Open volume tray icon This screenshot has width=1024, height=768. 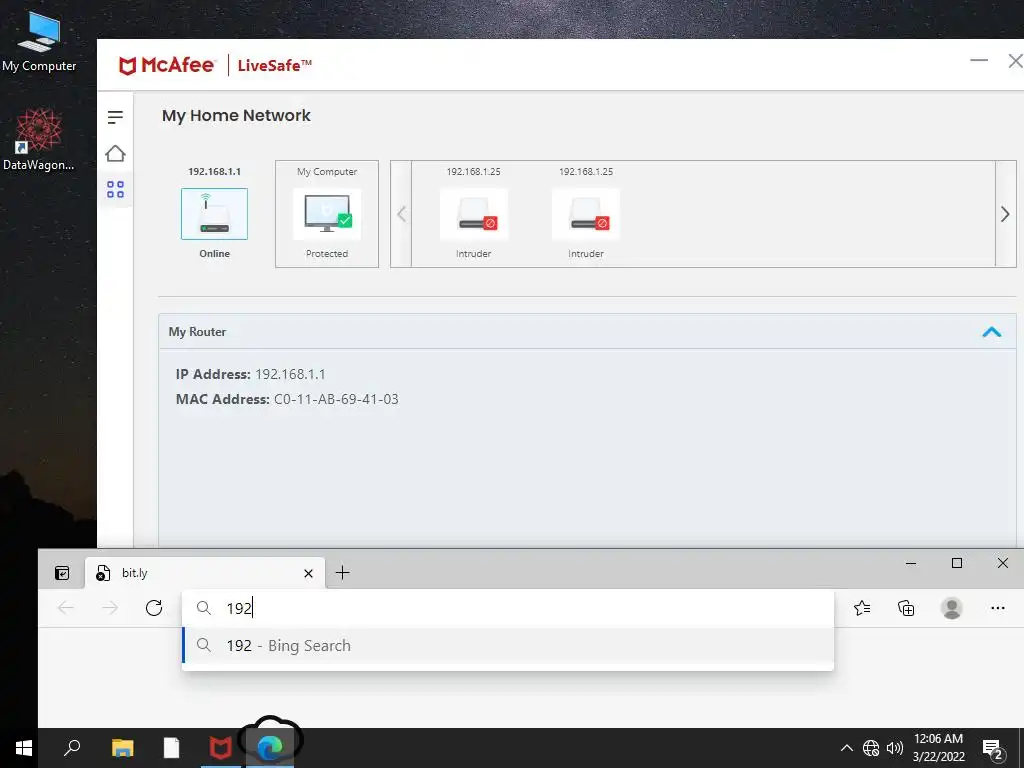click(x=895, y=748)
